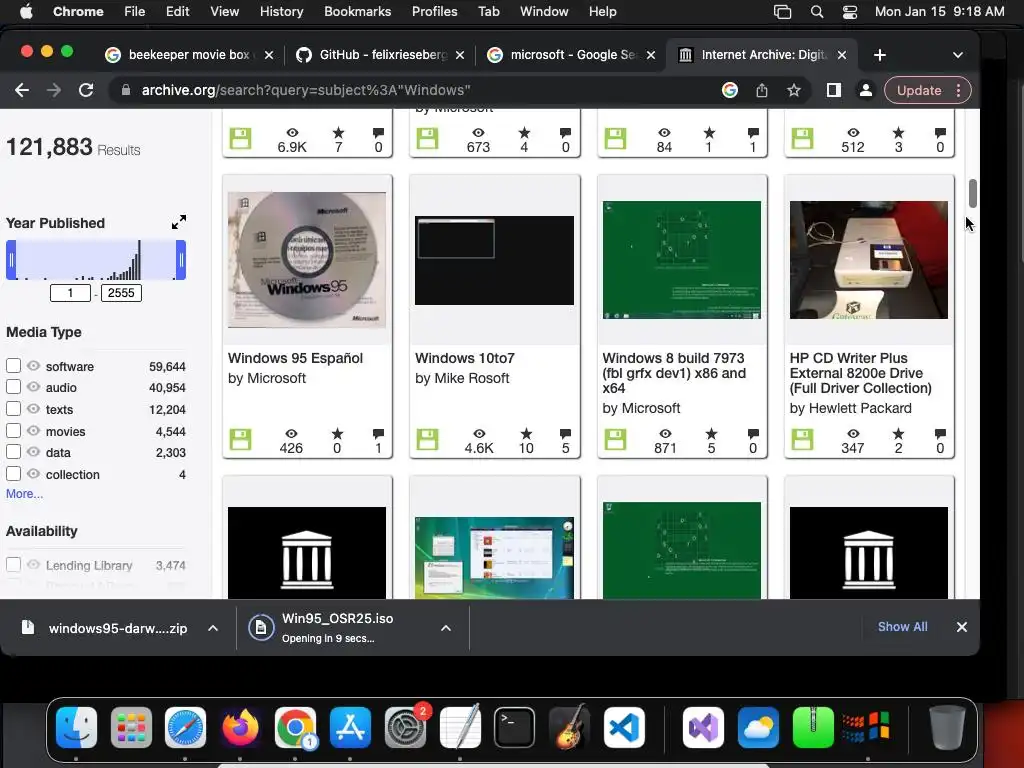Image resolution: width=1024 pixels, height=768 pixels.
Task: Open the History menu
Action: click(281, 12)
